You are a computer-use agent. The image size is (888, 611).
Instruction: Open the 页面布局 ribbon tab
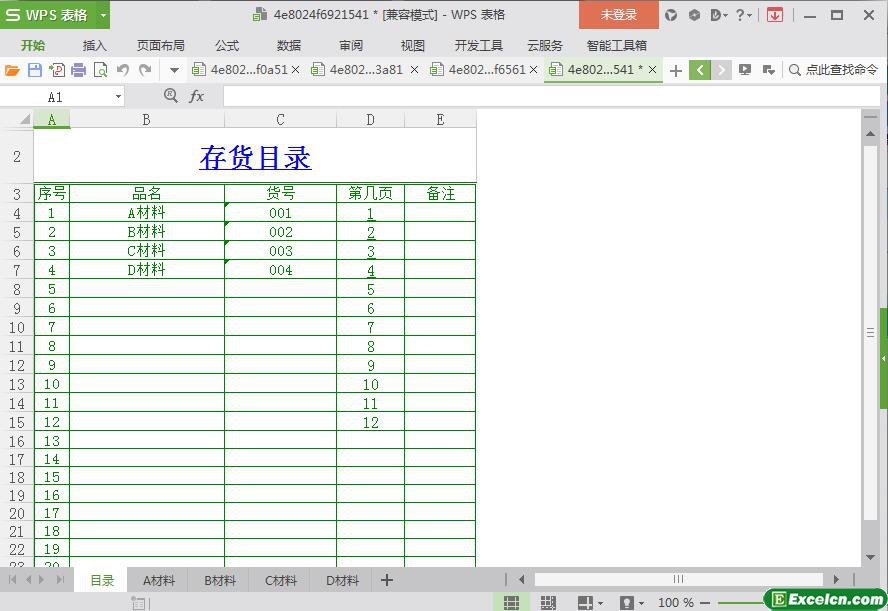pyautogui.click(x=161, y=46)
